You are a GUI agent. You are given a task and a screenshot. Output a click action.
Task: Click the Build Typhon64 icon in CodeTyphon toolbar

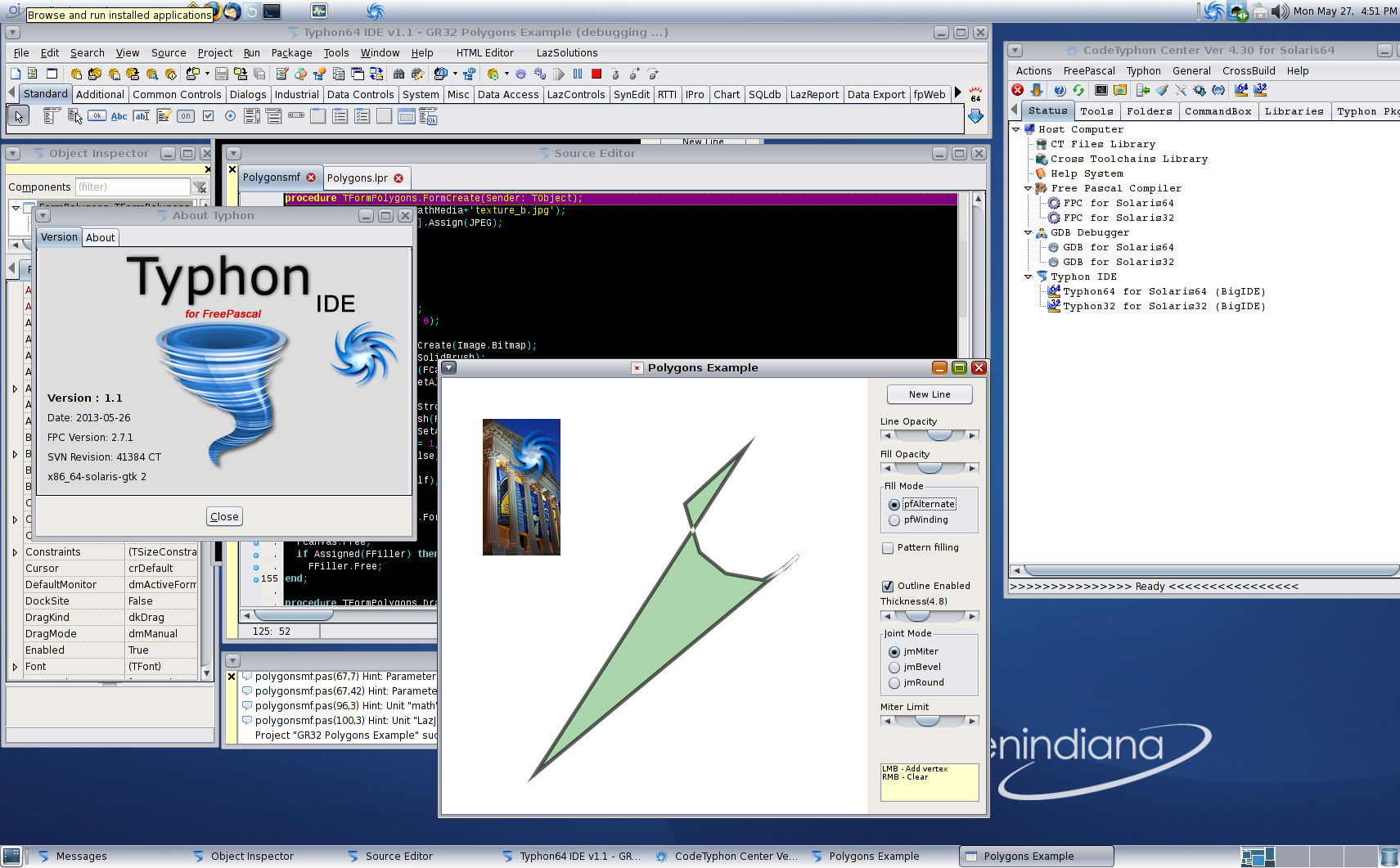pos(1241,90)
